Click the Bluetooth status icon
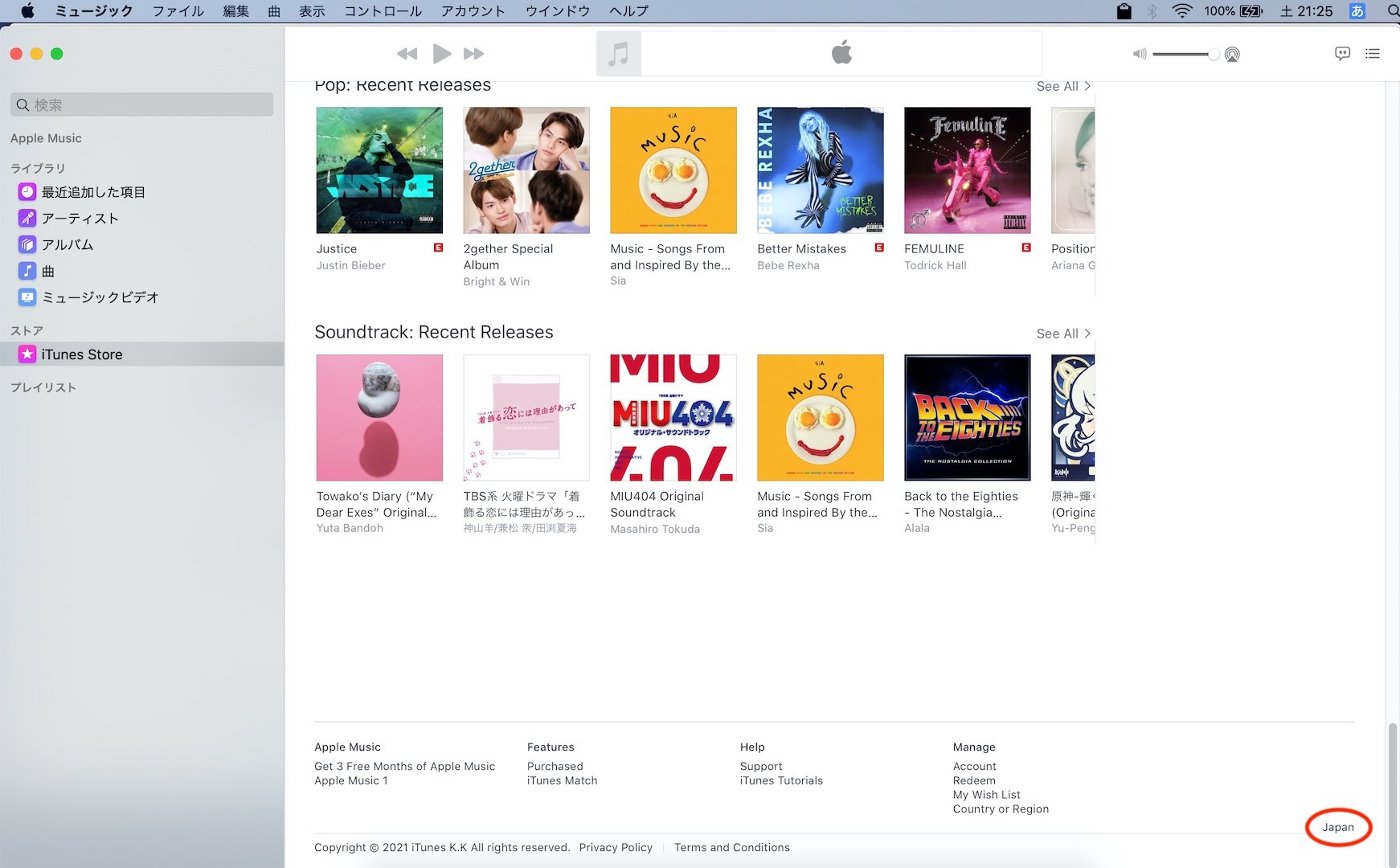1400x868 pixels. pos(1152,11)
